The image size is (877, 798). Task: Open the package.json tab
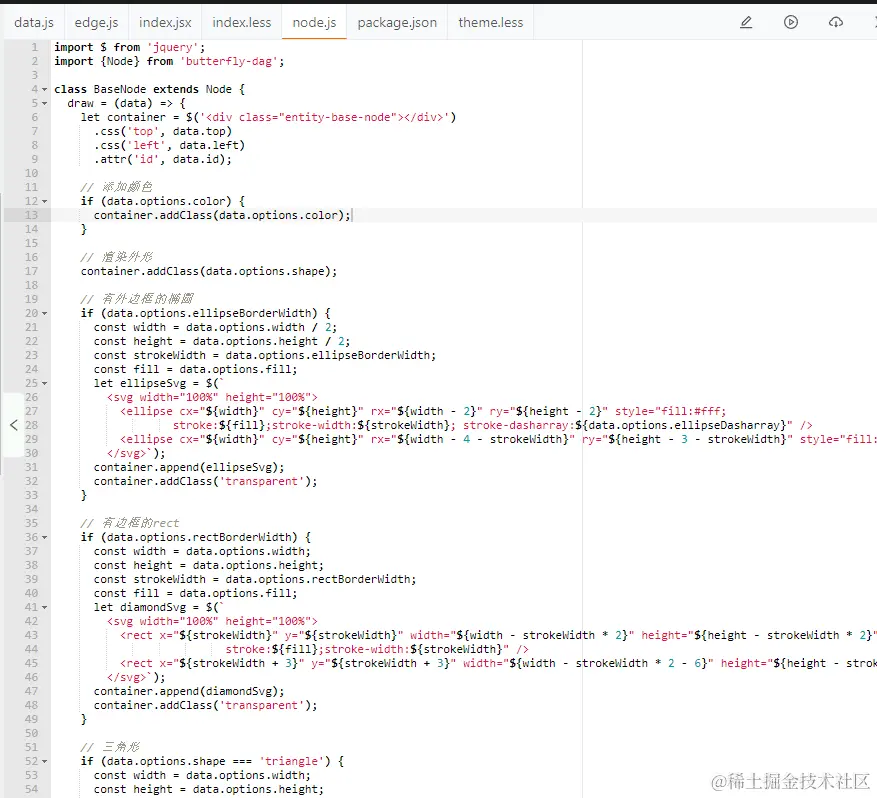[397, 22]
